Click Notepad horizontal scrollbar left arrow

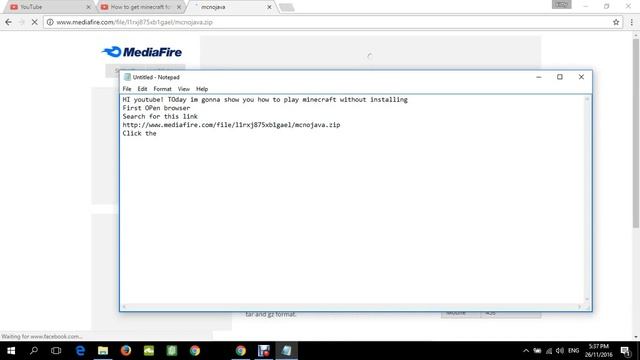tap(124, 307)
